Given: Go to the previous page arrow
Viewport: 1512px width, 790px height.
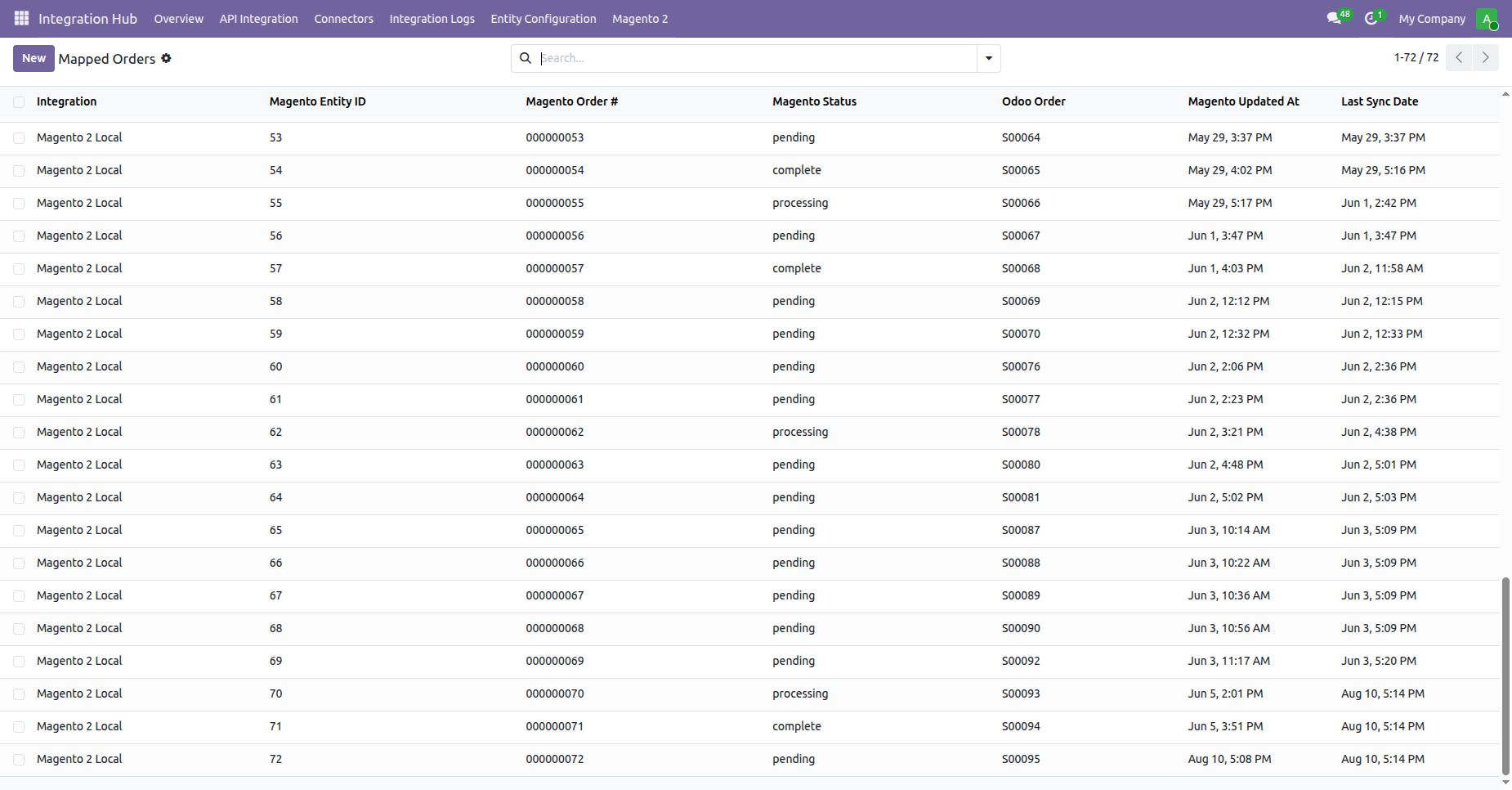Looking at the screenshot, I should point(1459,57).
